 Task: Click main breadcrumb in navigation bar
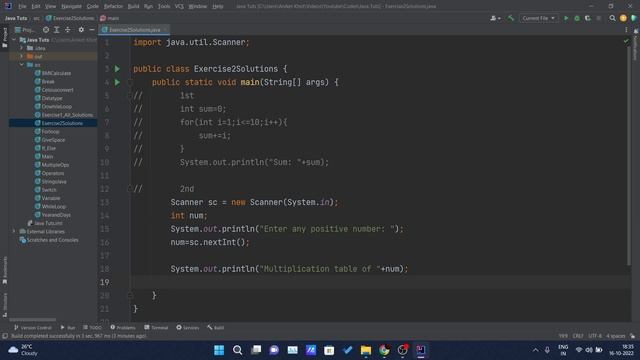tap(110, 18)
